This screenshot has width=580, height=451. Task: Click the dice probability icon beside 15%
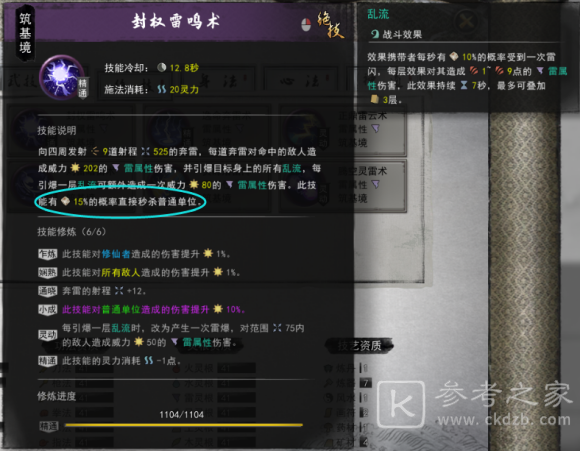[65, 201]
